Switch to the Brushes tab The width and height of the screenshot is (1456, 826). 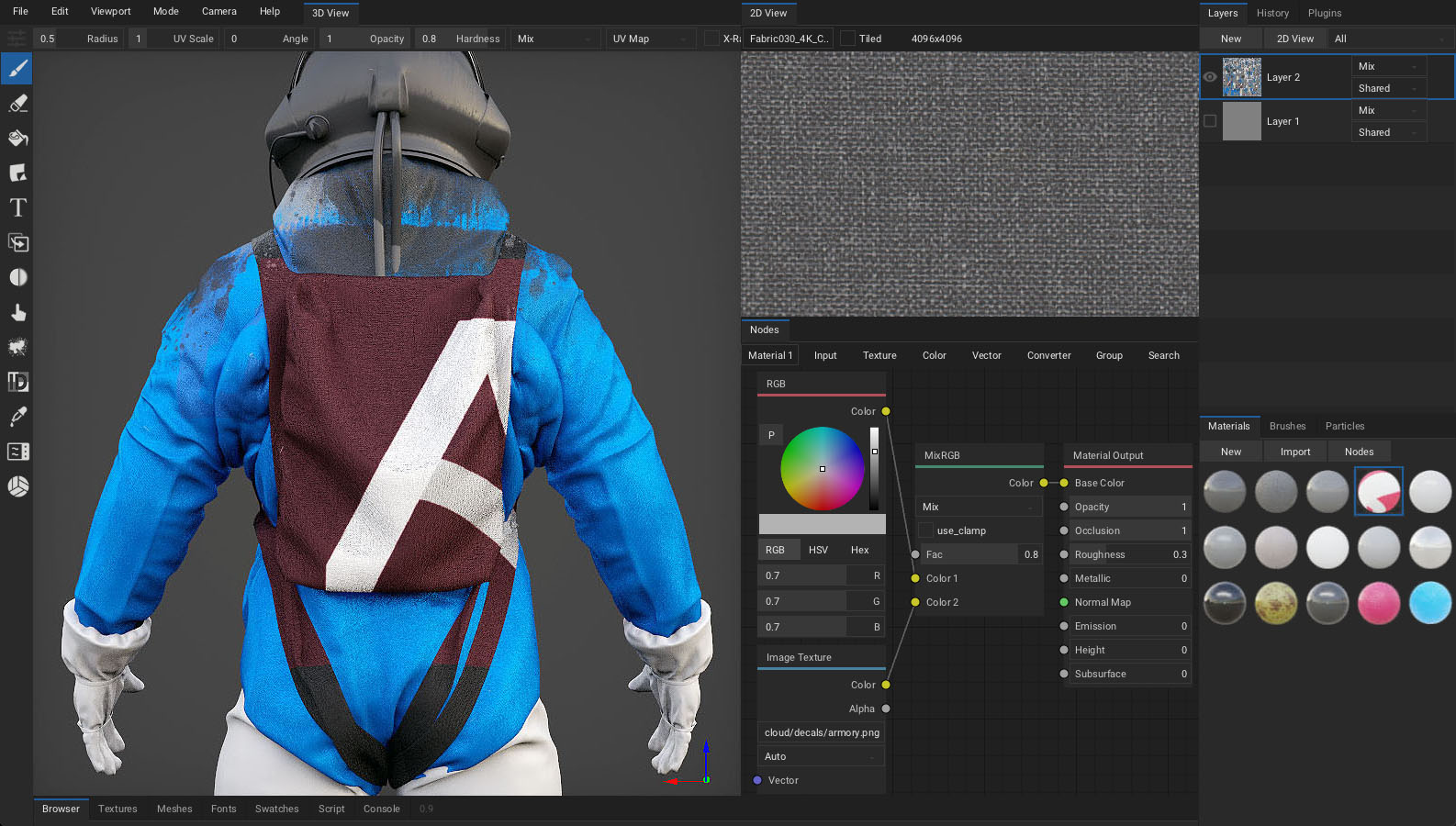1287,426
